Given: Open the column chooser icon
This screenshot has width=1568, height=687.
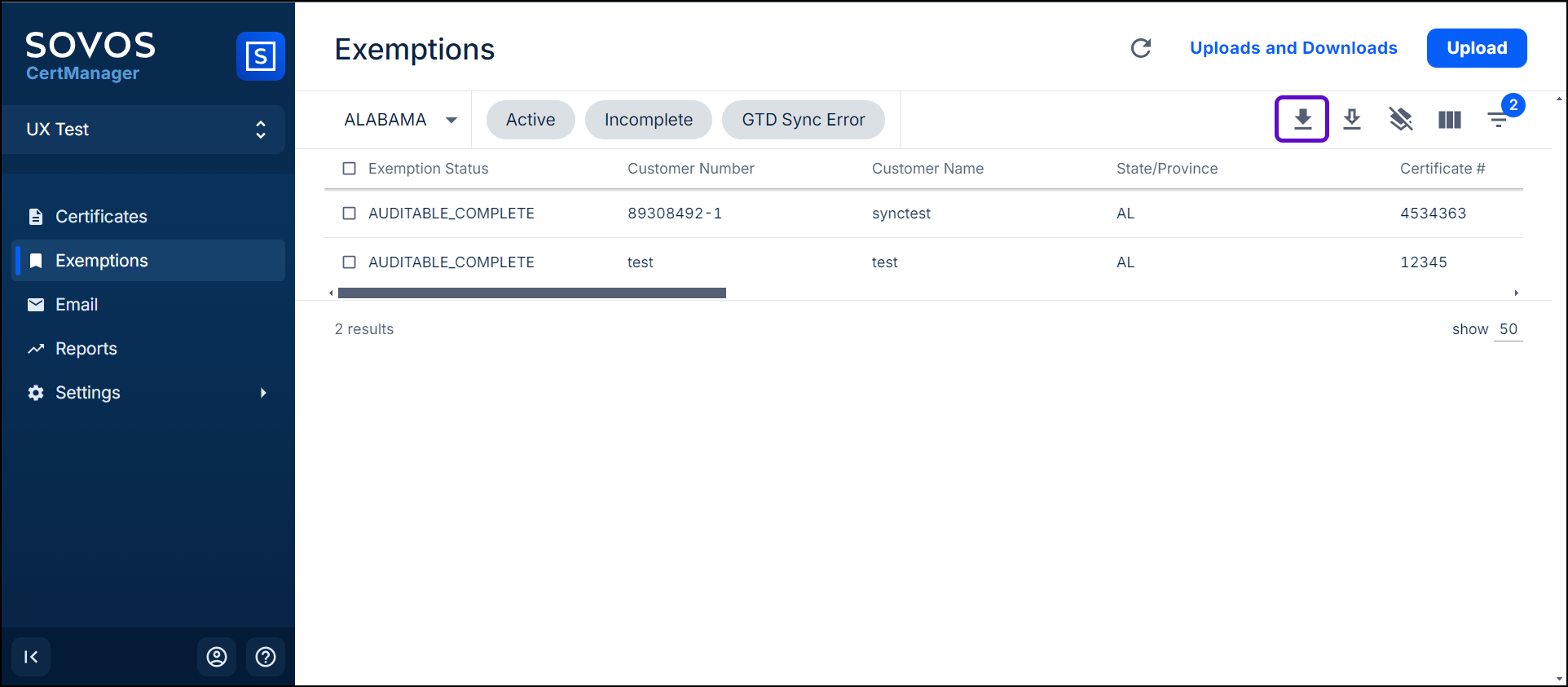Looking at the screenshot, I should (x=1450, y=120).
